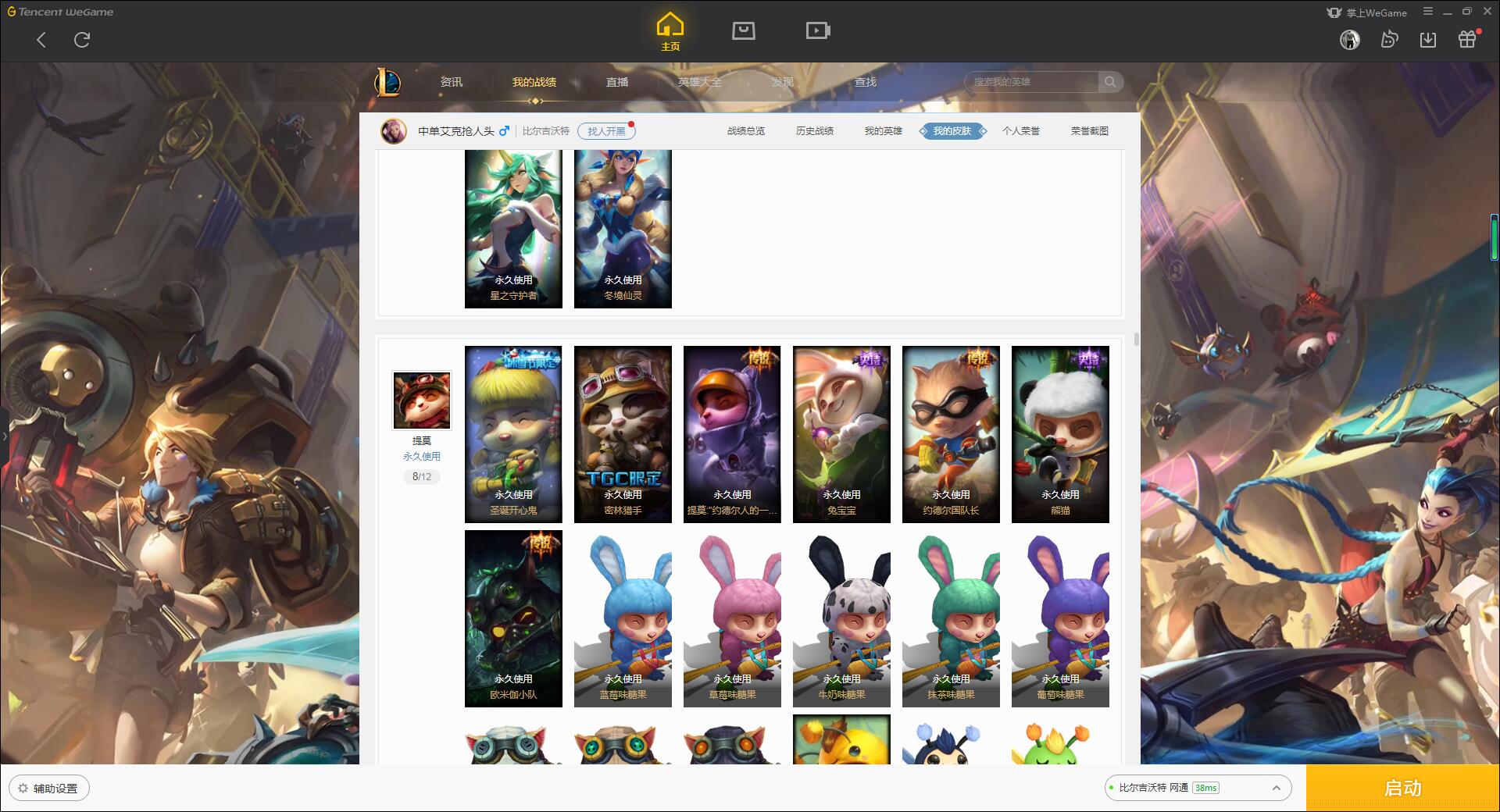Screen dimensions: 1500x812
Task: Open the 密林猎手 skin card
Action: pos(623,434)
